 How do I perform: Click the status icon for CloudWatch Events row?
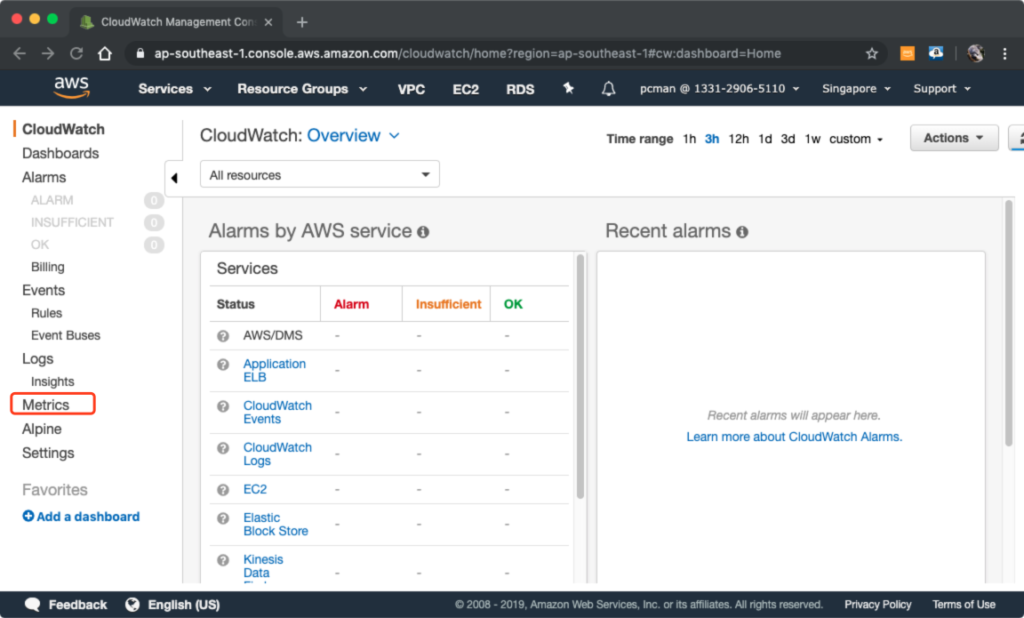tap(223, 406)
